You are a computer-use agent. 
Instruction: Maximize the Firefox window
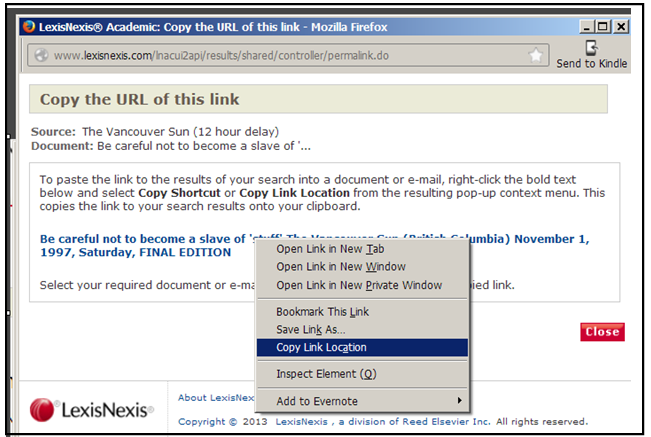[603, 27]
